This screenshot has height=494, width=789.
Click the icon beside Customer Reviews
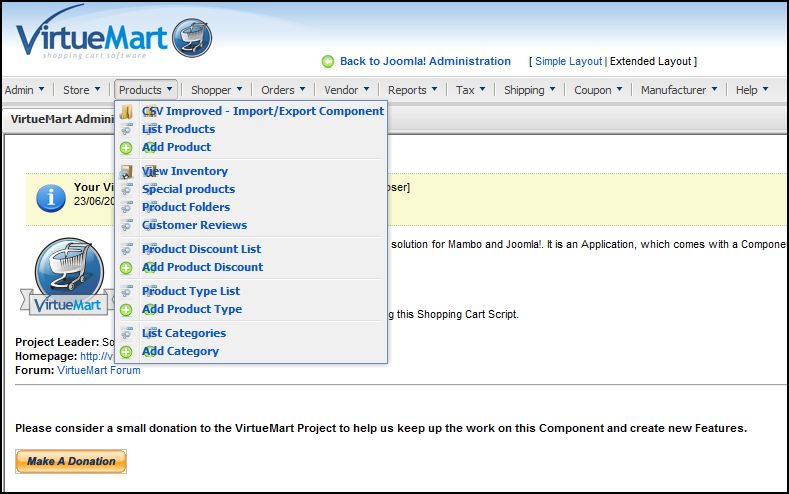(x=126, y=225)
